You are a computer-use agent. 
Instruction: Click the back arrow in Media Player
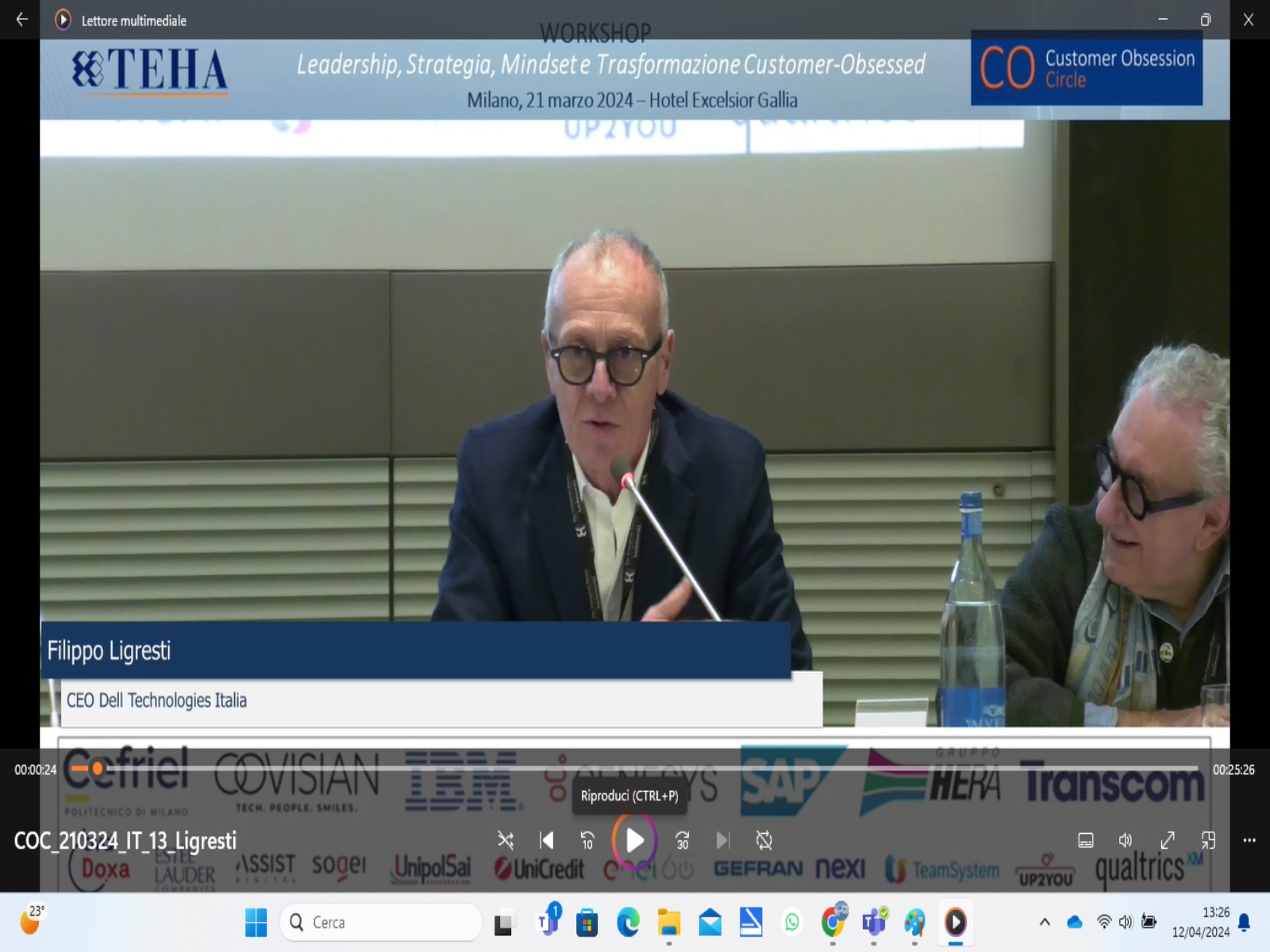pos(21,20)
